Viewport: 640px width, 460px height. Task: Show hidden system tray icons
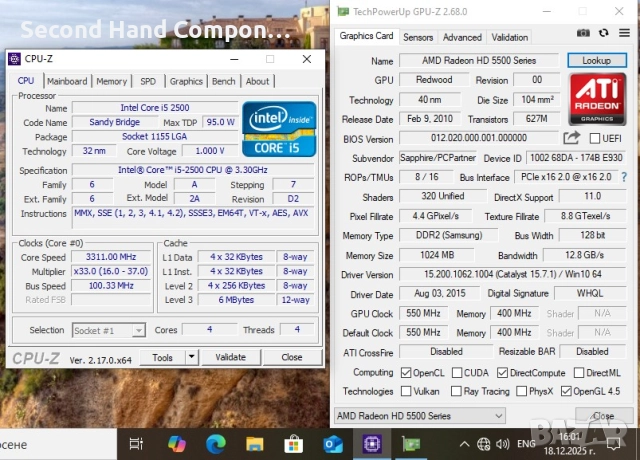464,444
